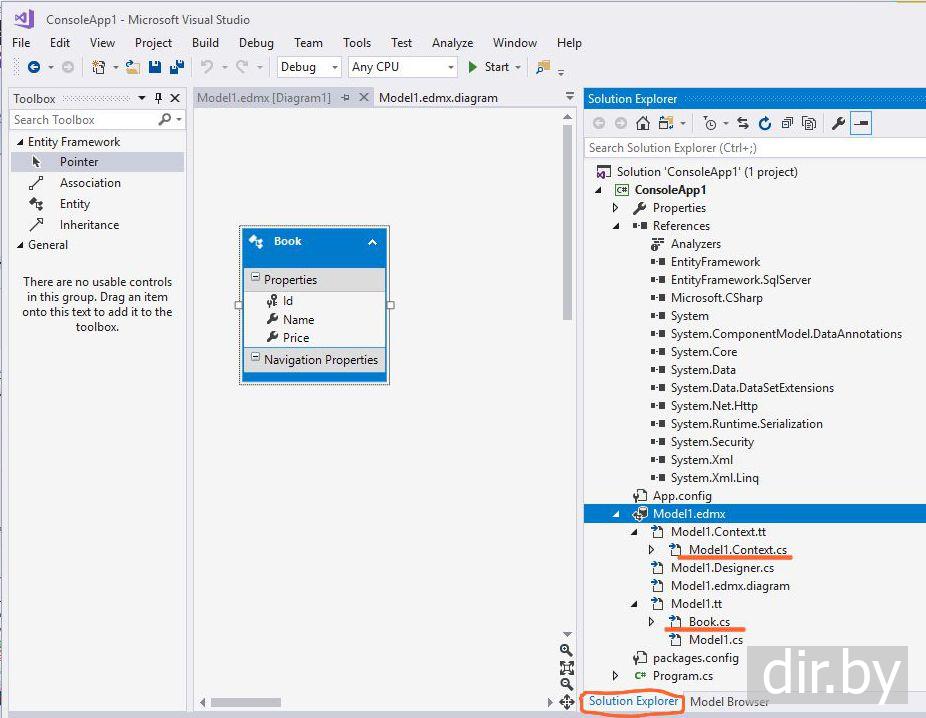This screenshot has height=718, width=926.
Task: Collapse the Properties section of Book entity
Action: pos(255,277)
